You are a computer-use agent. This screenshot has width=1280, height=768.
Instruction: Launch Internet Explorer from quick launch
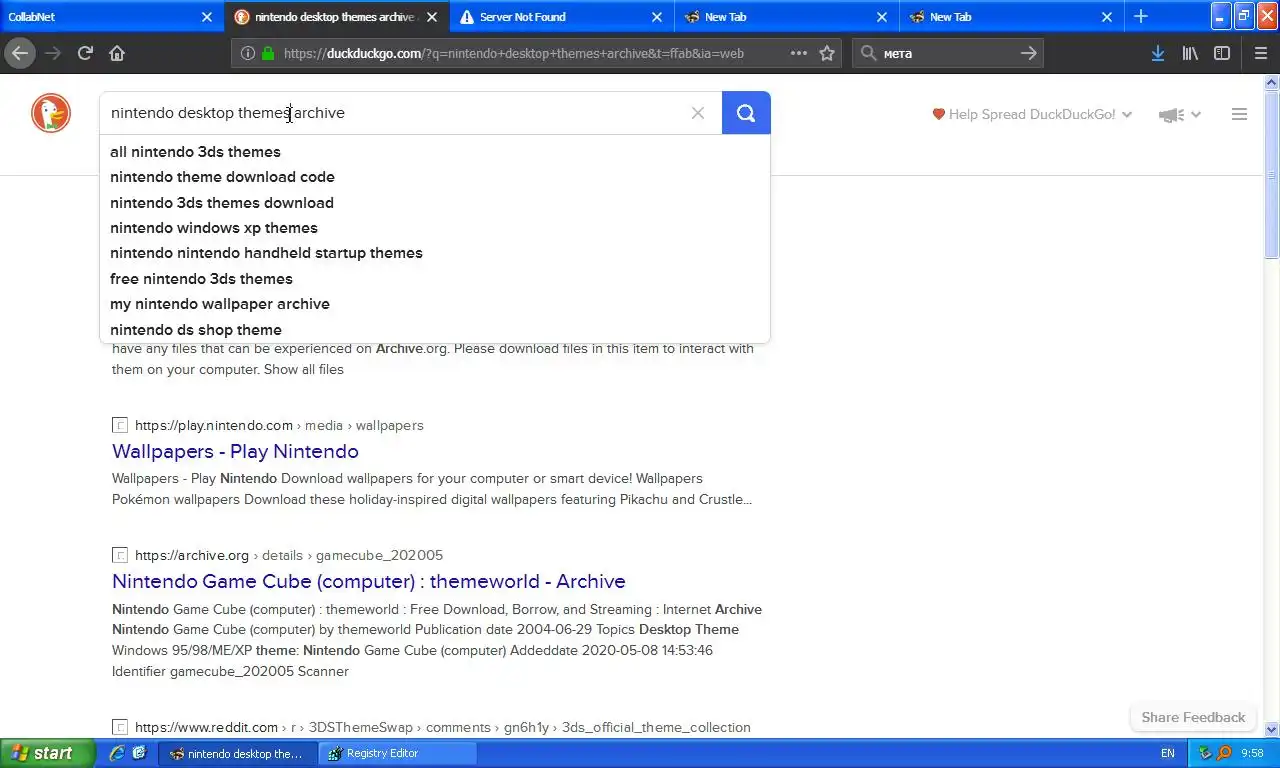(x=117, y=753)
